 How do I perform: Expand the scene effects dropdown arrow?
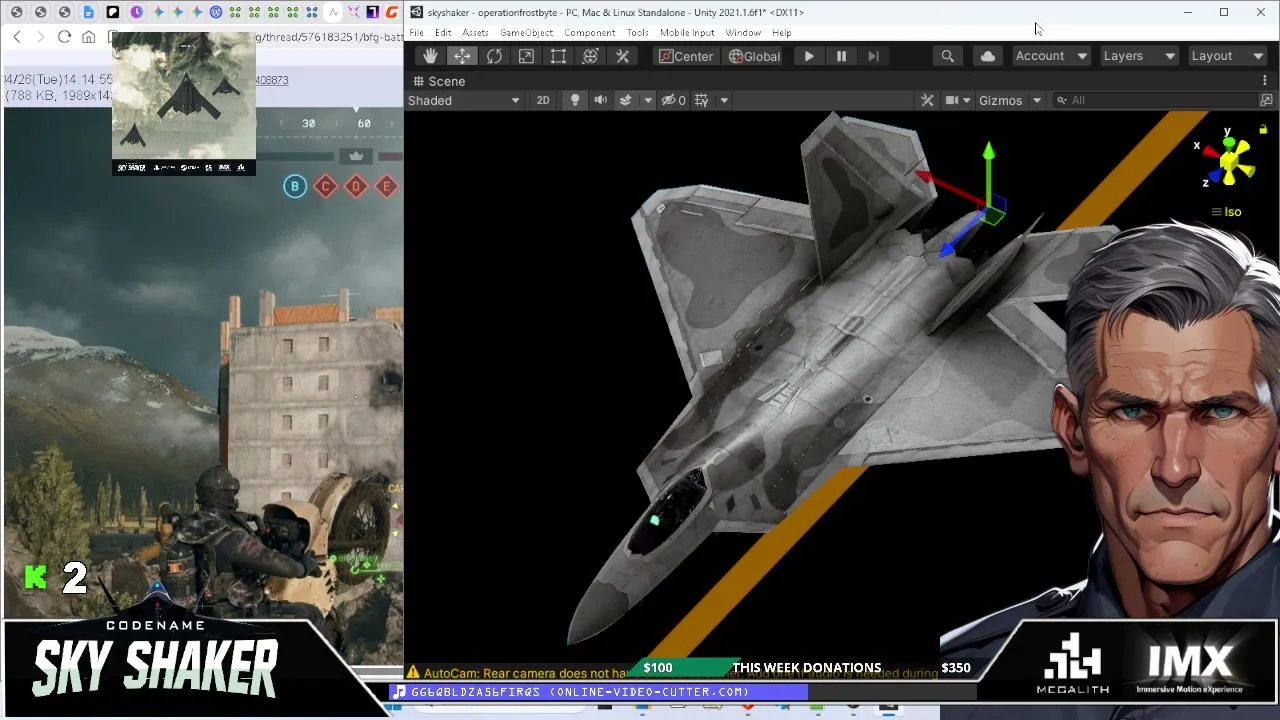tap(648, 100)
